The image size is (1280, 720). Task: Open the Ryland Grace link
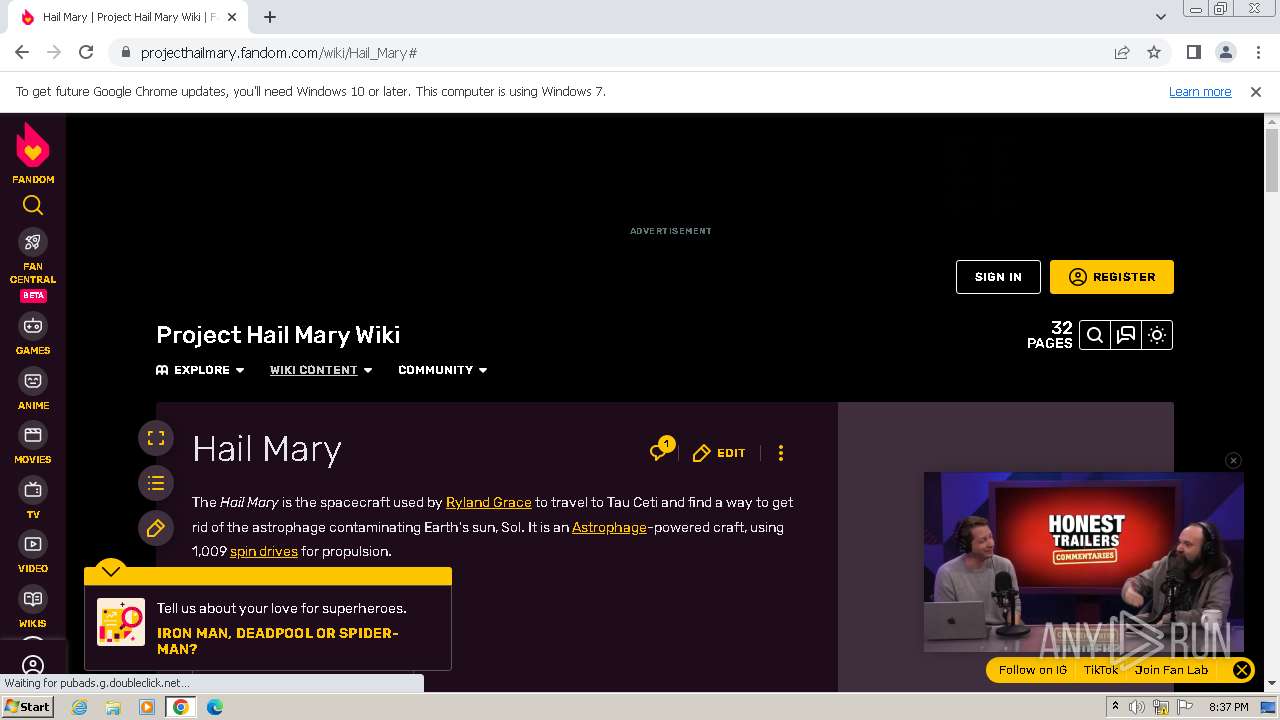click(x=488, y=502)
